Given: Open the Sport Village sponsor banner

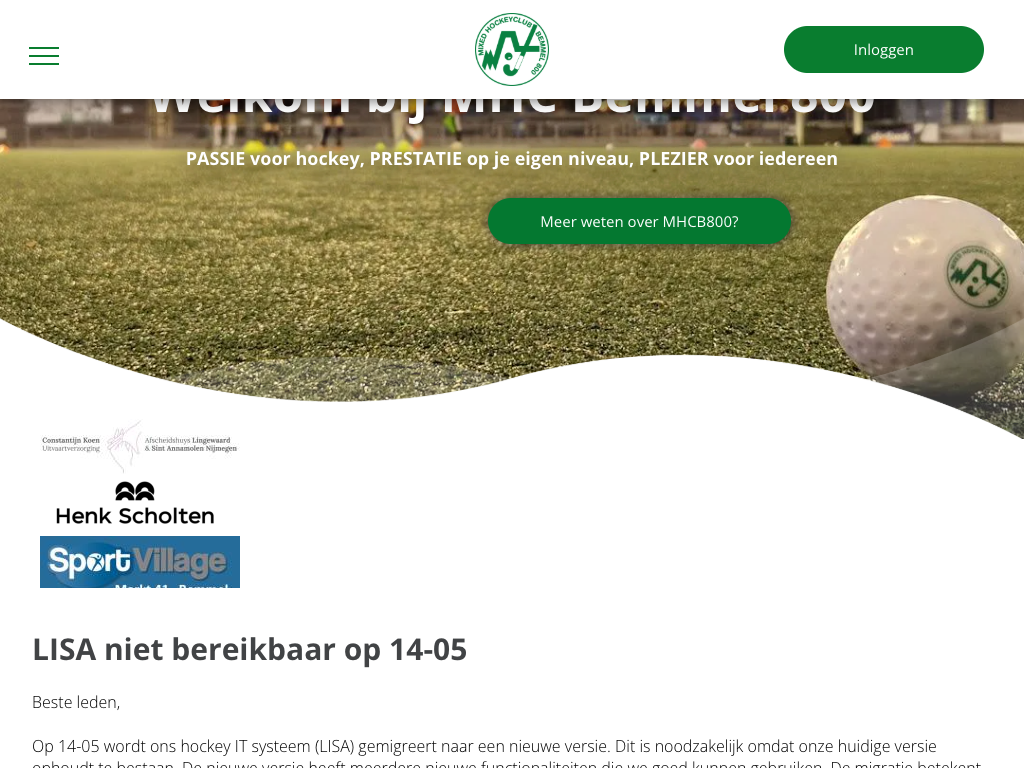Looking at the screenshot, I should (x=140, y=562).
